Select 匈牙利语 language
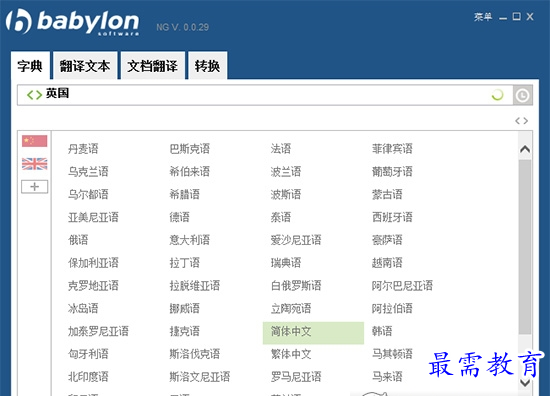This screenshot has width=550, height=396. [88, 354]
